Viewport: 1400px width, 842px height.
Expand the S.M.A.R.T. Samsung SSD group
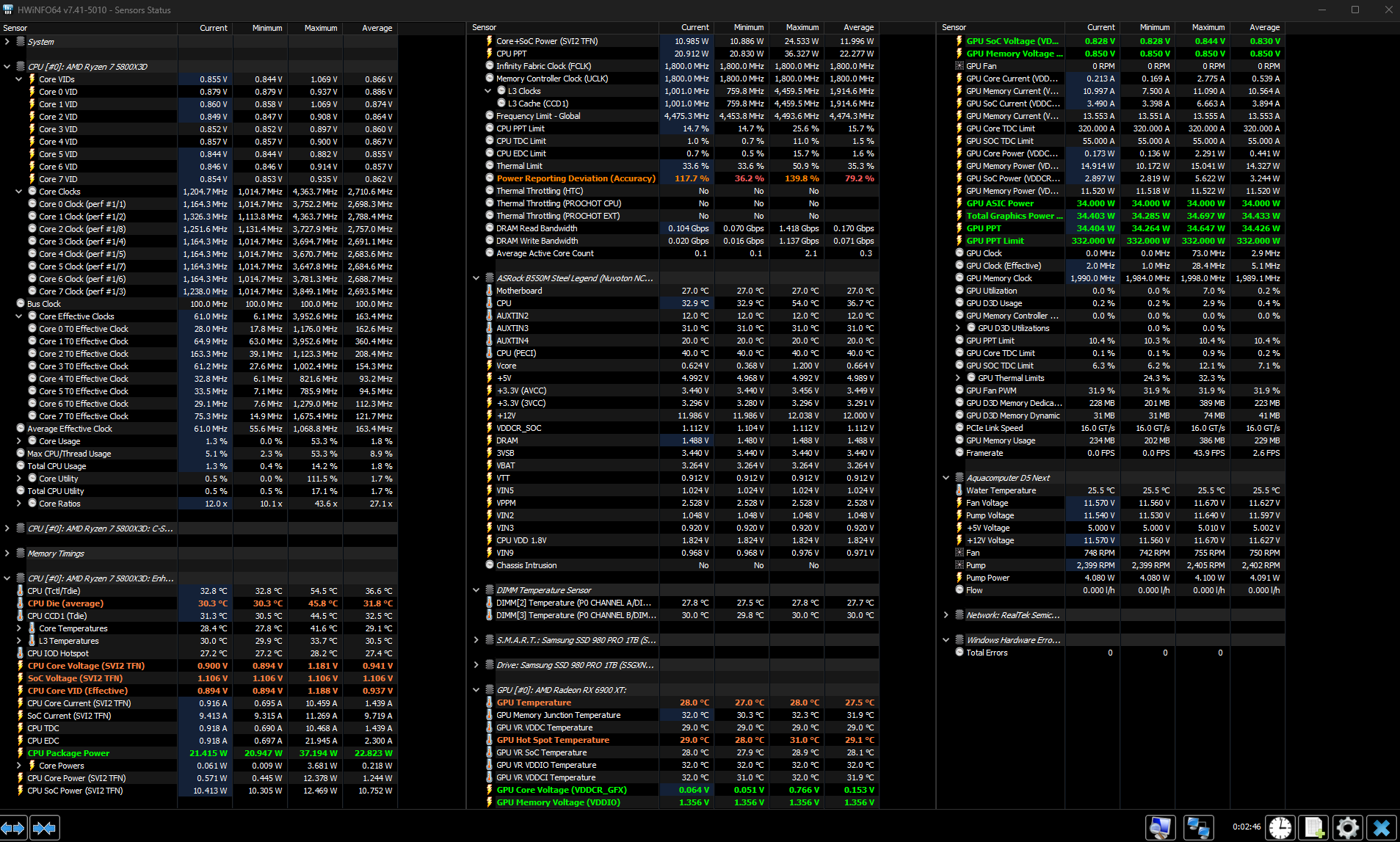click(x=476, y=640)
